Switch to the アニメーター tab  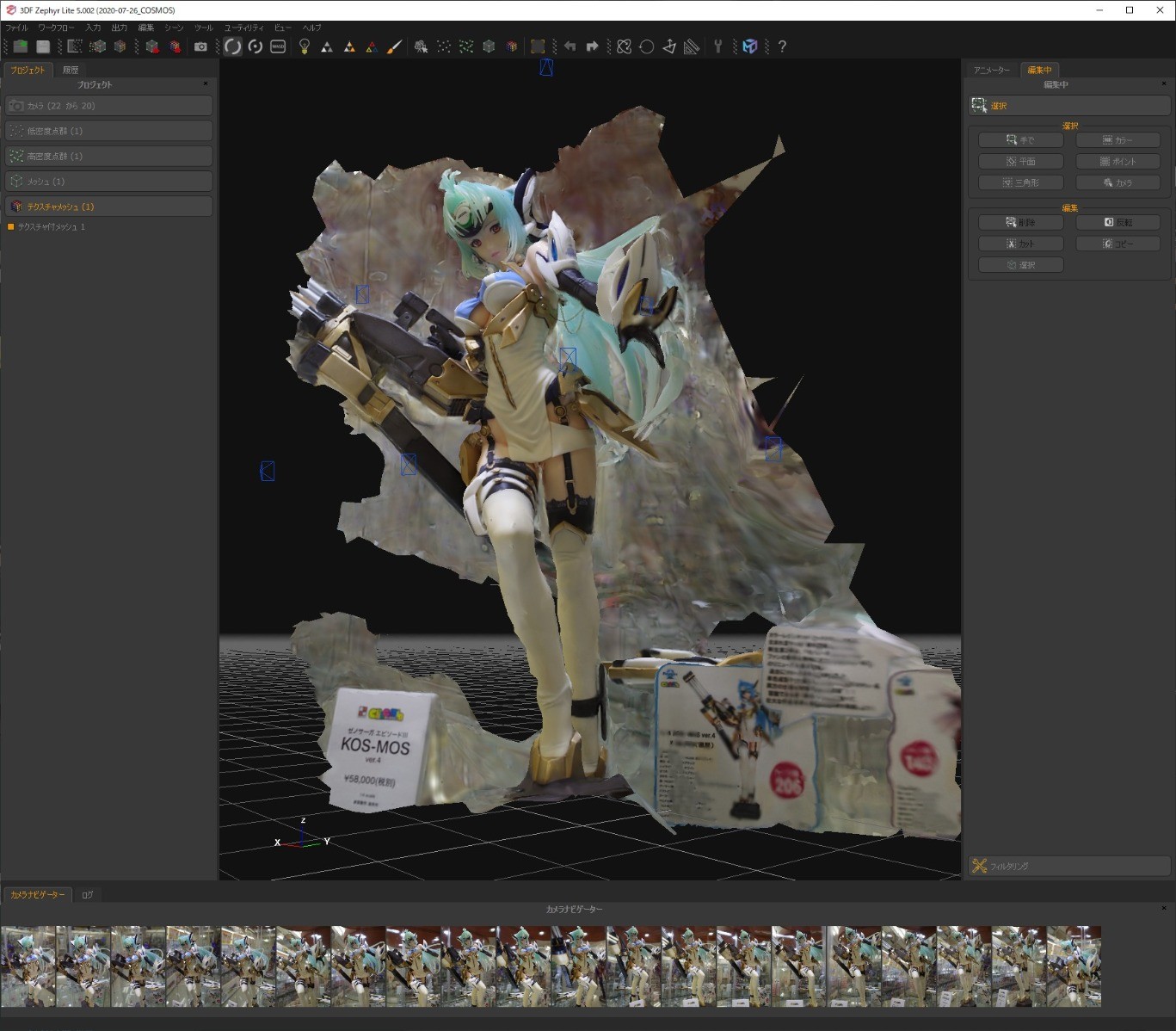coord(992,70)
